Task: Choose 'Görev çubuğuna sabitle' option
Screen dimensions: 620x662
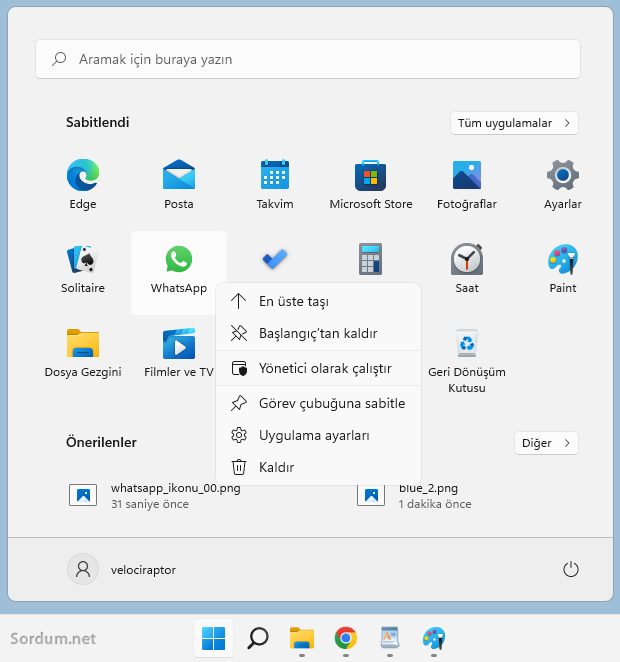Action: coord(318,403)
